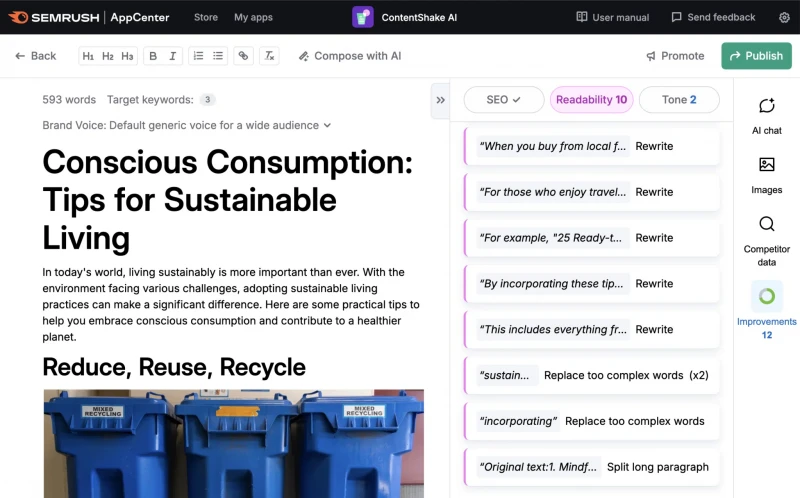This screenshot has height=498, width=800.
Task: Insert a hyperlink
Action: click(x=243, y=56)
